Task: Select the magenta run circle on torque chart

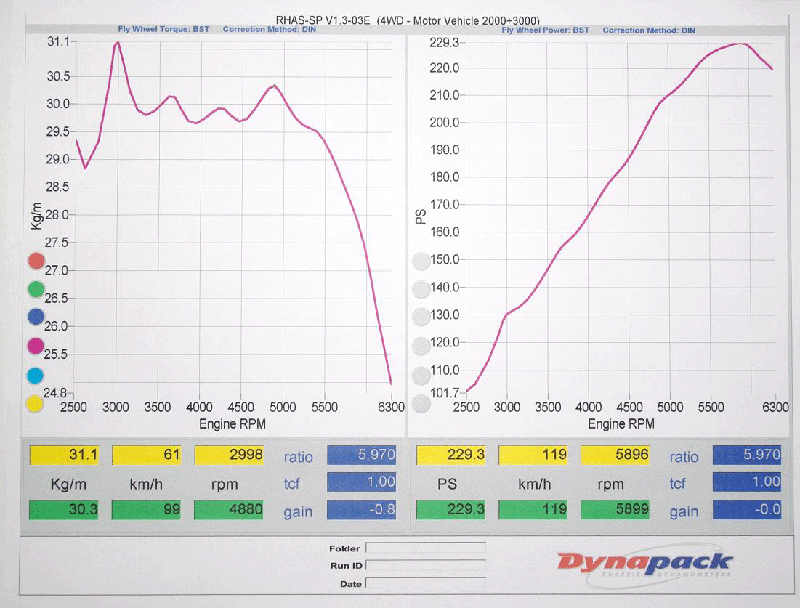Action: click(x=36, y=347)
